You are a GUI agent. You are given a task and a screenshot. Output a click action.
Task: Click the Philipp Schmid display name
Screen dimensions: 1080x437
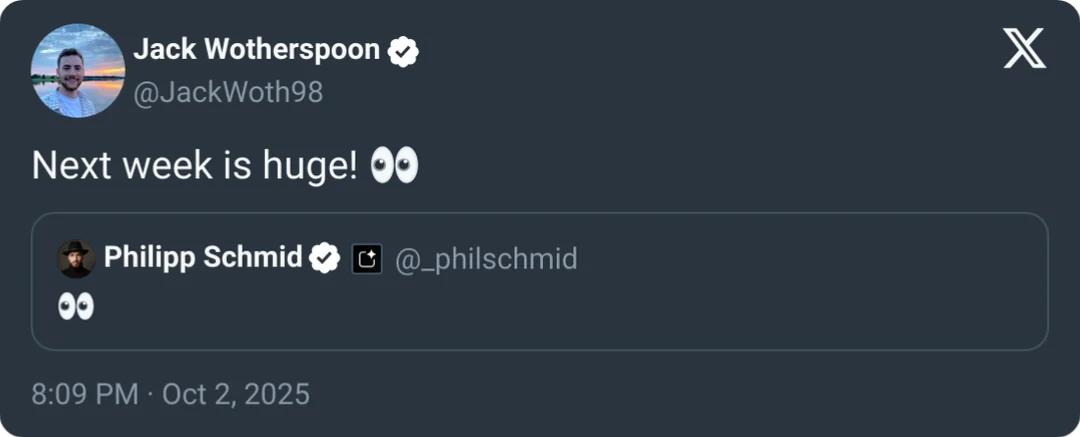203,258
